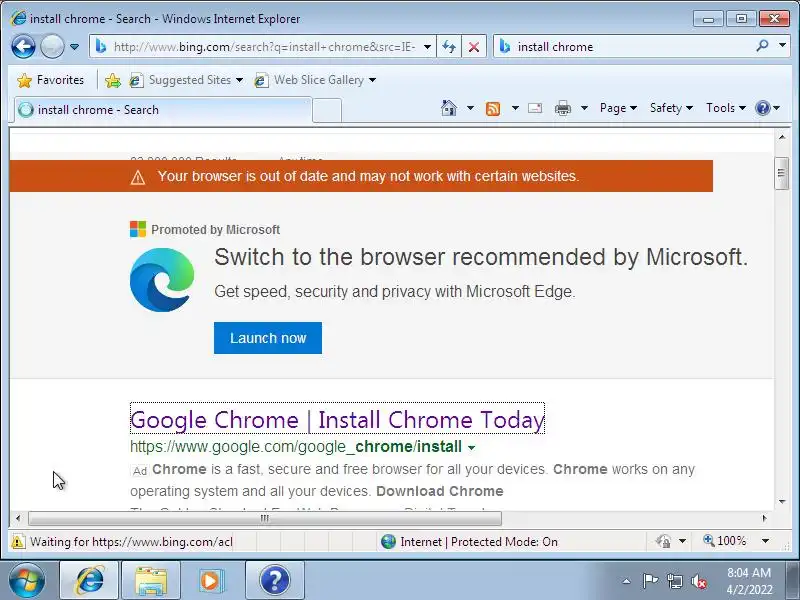Open the Tools menu

[x=726, y=108]
